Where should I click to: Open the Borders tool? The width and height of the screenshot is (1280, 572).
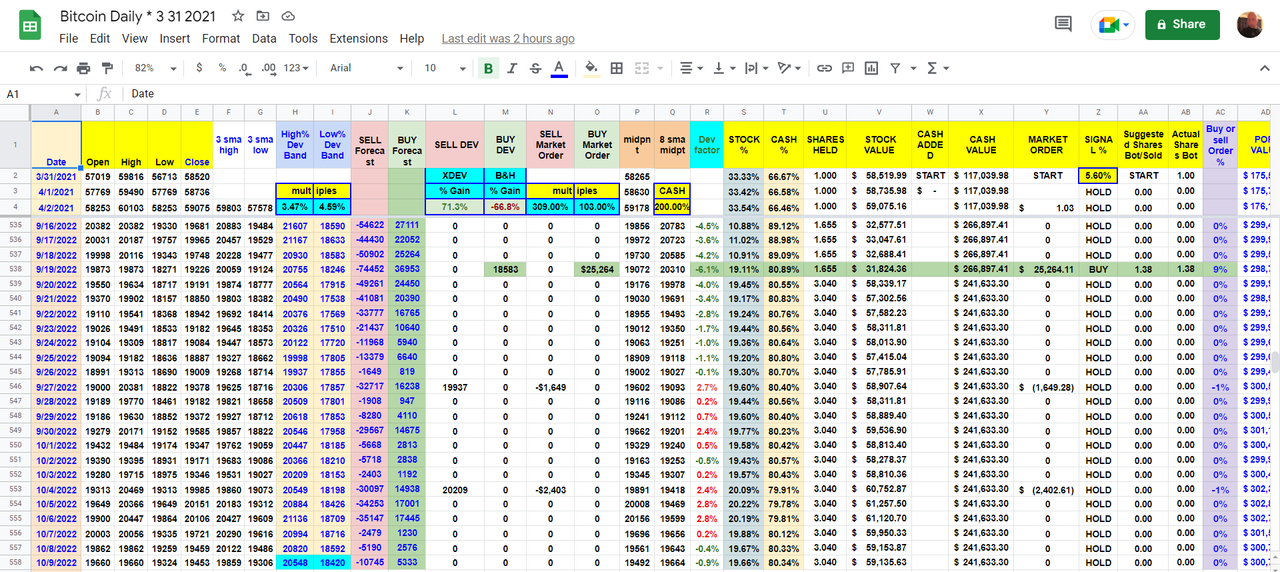click(616, 68)
